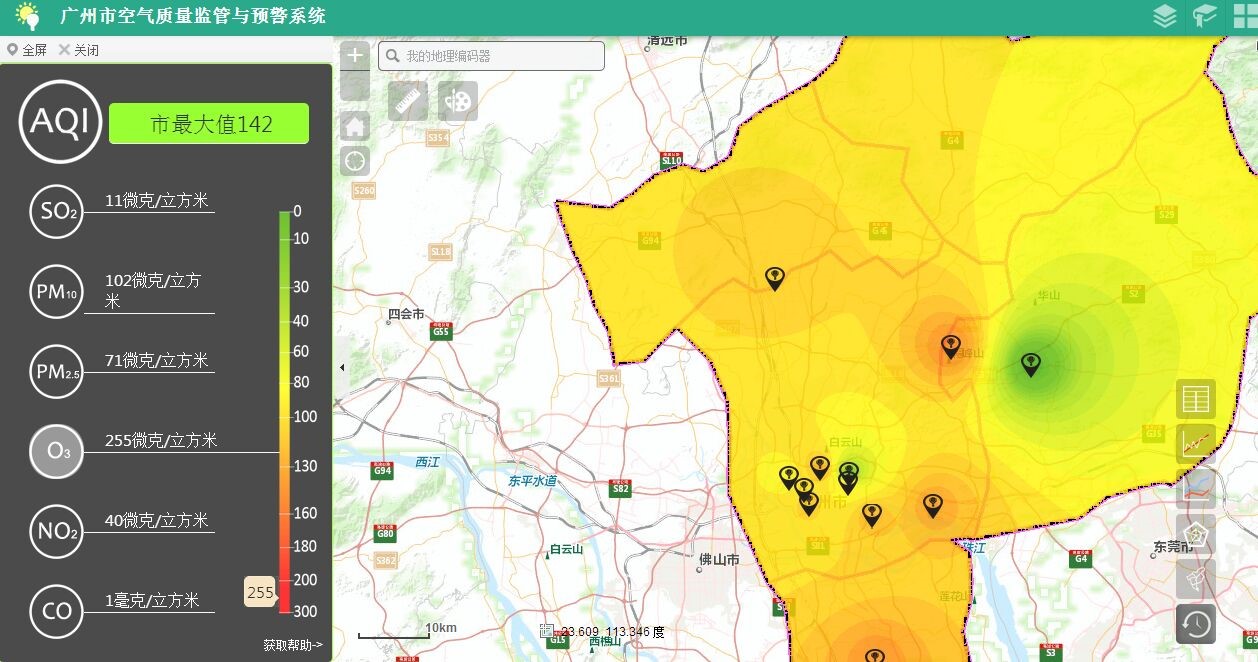Screen dimensions: 1258x662
Task: Click the gradient color legend bar
Action: tap(285, 411)
